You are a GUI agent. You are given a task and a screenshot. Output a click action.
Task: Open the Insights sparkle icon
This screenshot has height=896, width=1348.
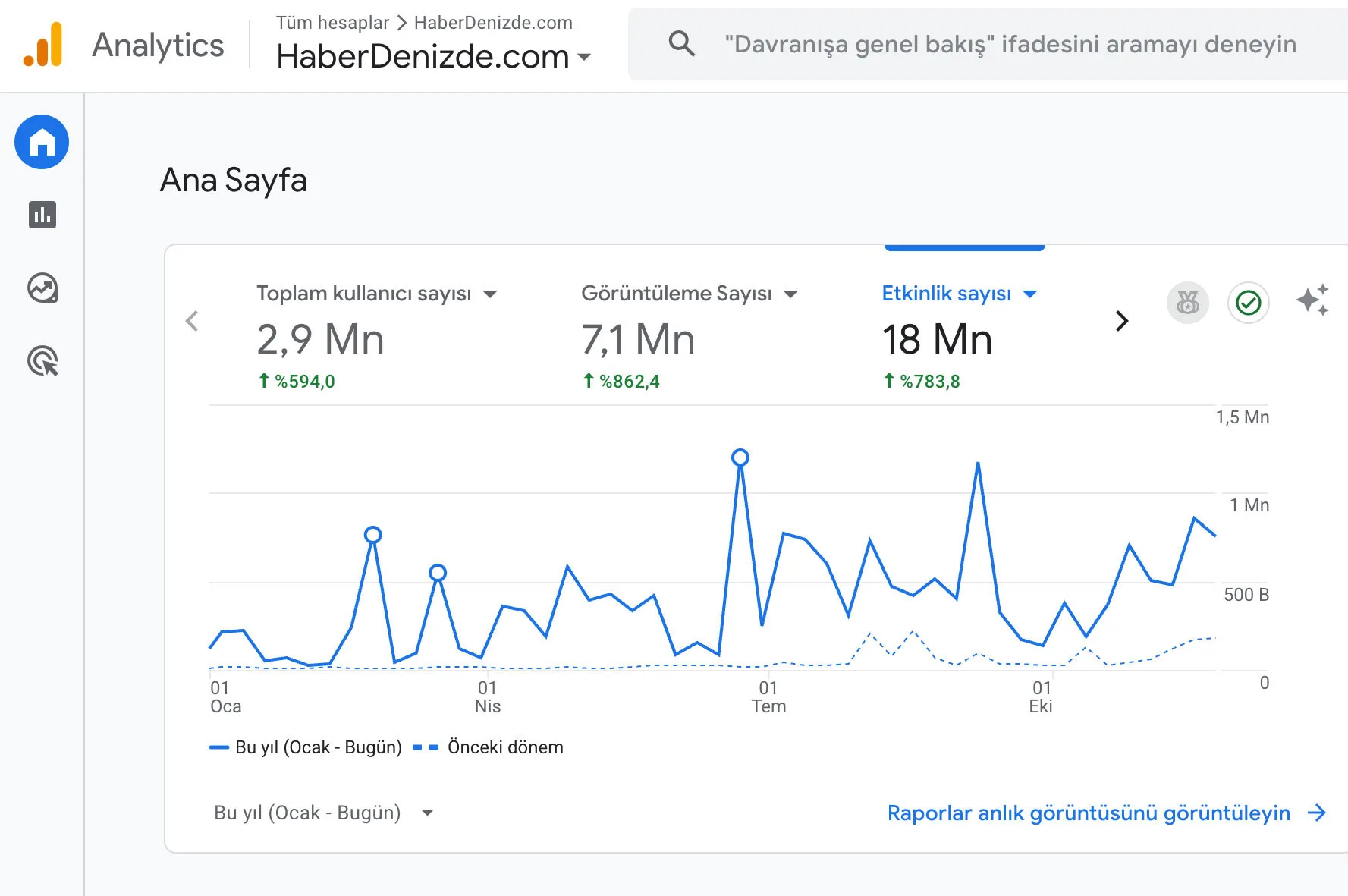click(1312, 300)
